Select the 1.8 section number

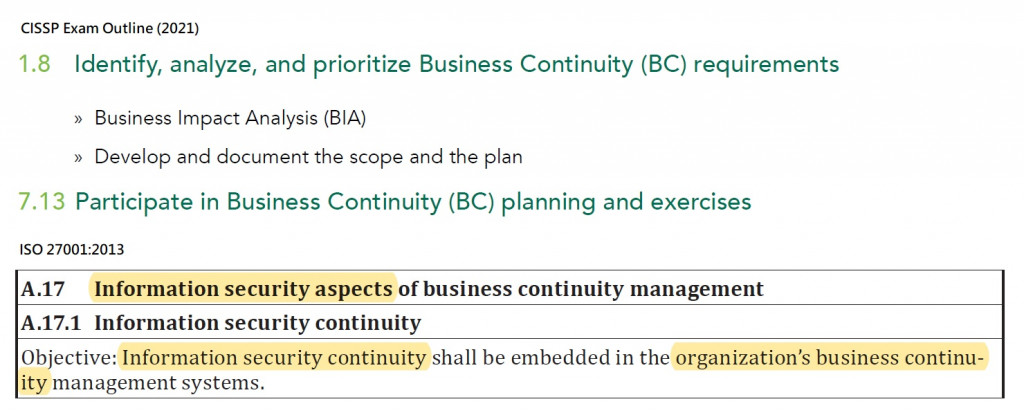(35, 64)
